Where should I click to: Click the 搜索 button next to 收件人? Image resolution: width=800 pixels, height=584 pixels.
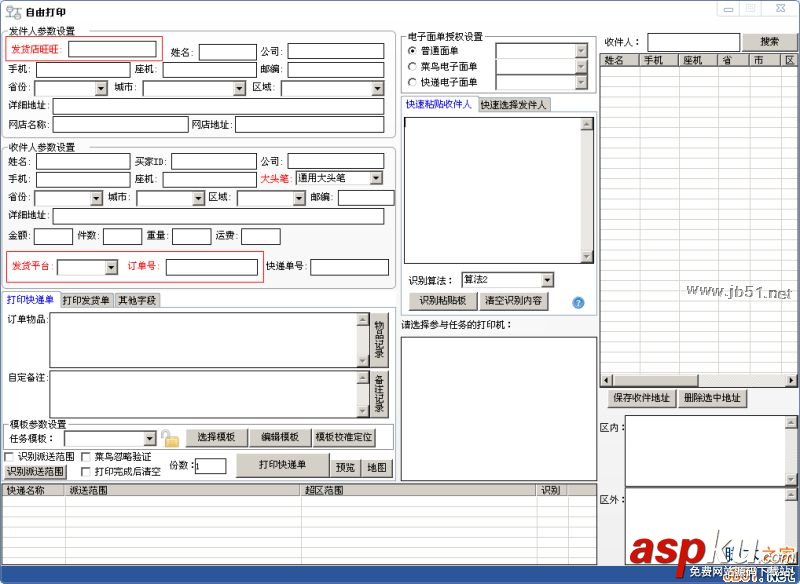point(768,41)
